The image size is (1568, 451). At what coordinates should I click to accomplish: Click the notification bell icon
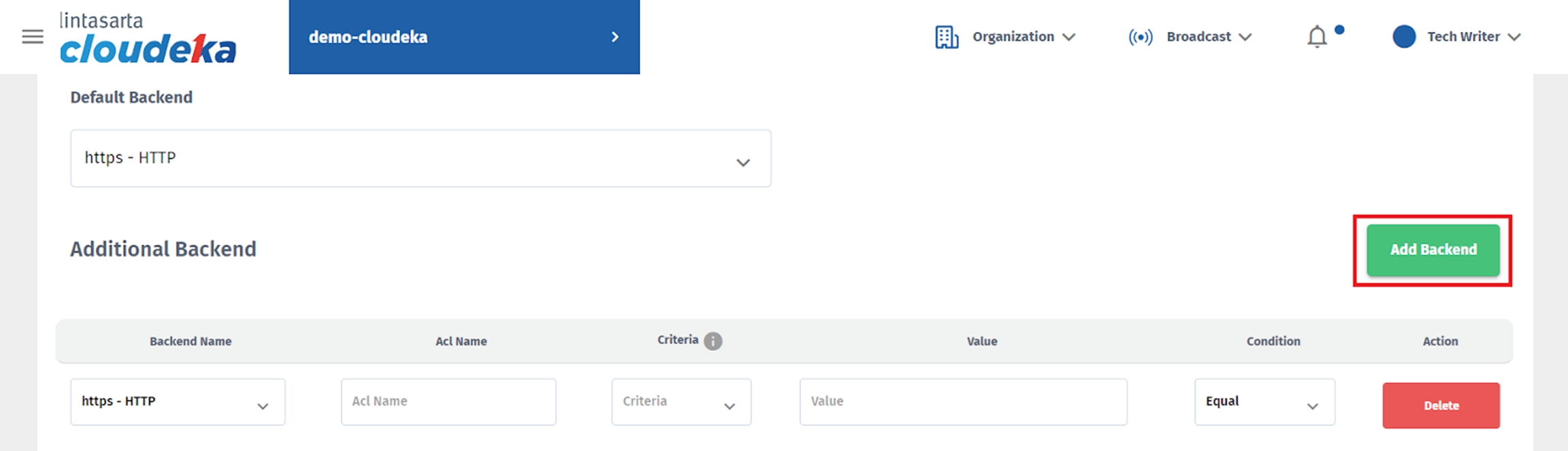tap(1317, 37)
